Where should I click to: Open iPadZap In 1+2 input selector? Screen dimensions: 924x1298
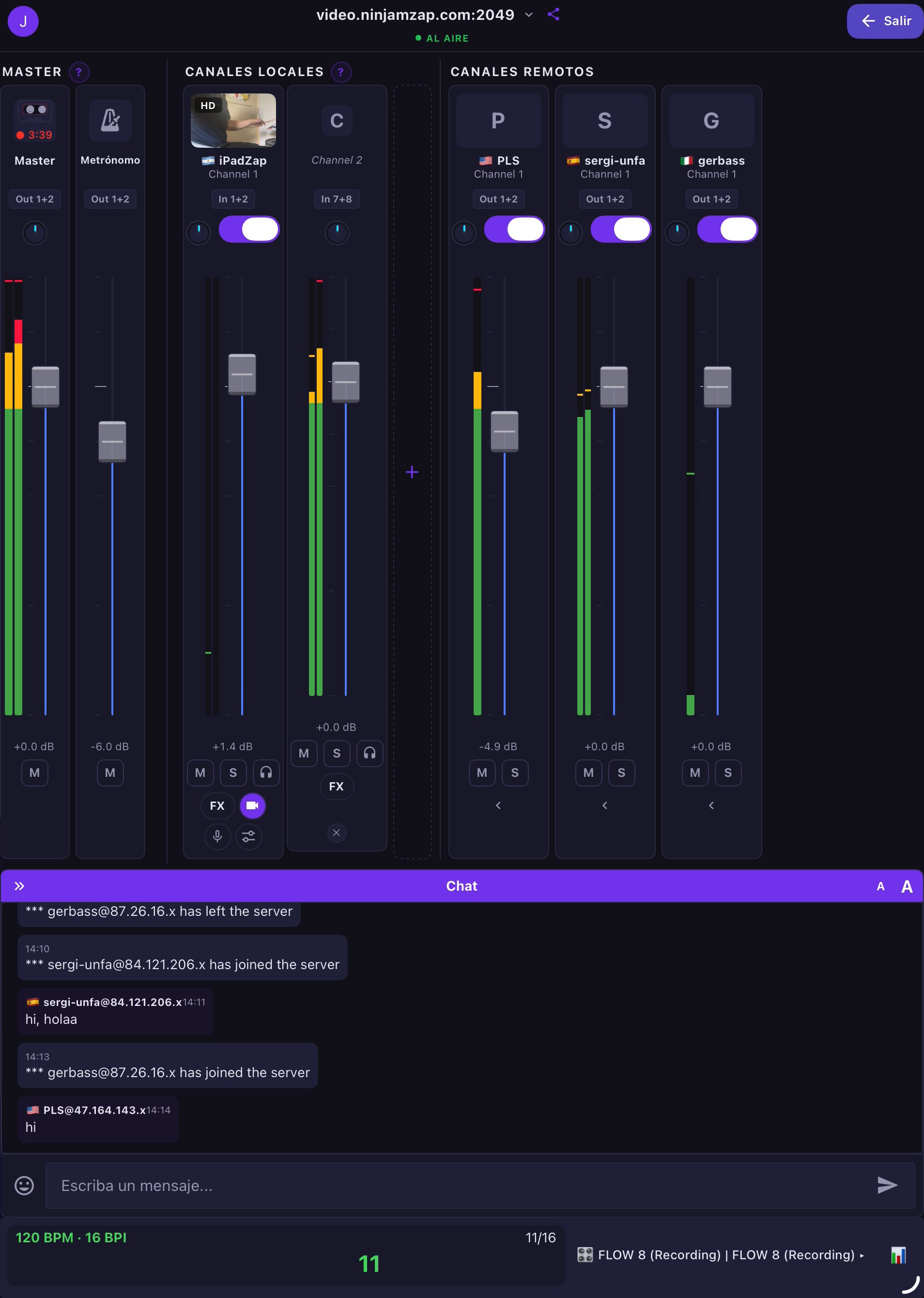click(x=233, y=199)
